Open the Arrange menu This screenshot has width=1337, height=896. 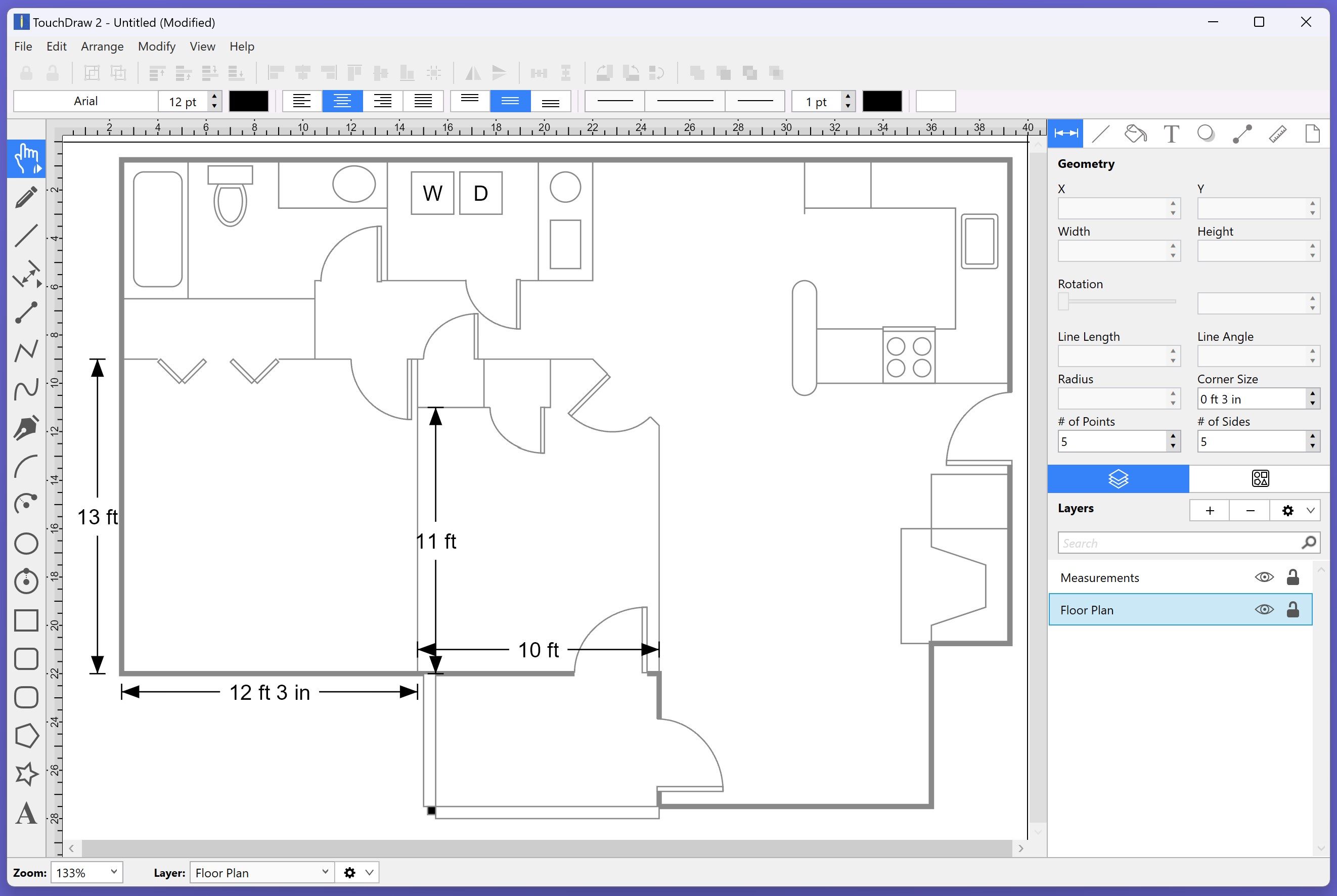click(x=102, y=47)
